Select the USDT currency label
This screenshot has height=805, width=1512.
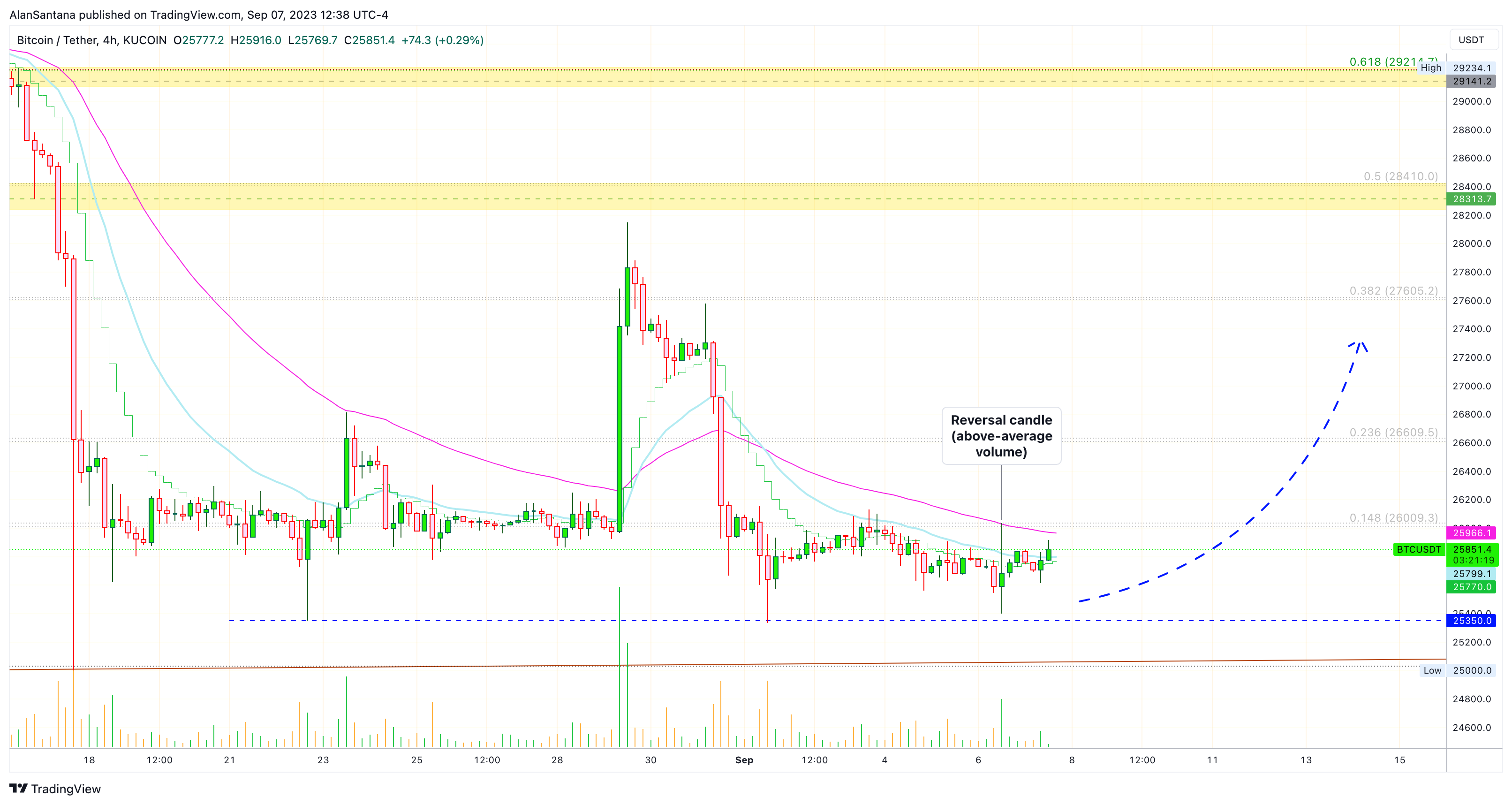(1471, 40)
